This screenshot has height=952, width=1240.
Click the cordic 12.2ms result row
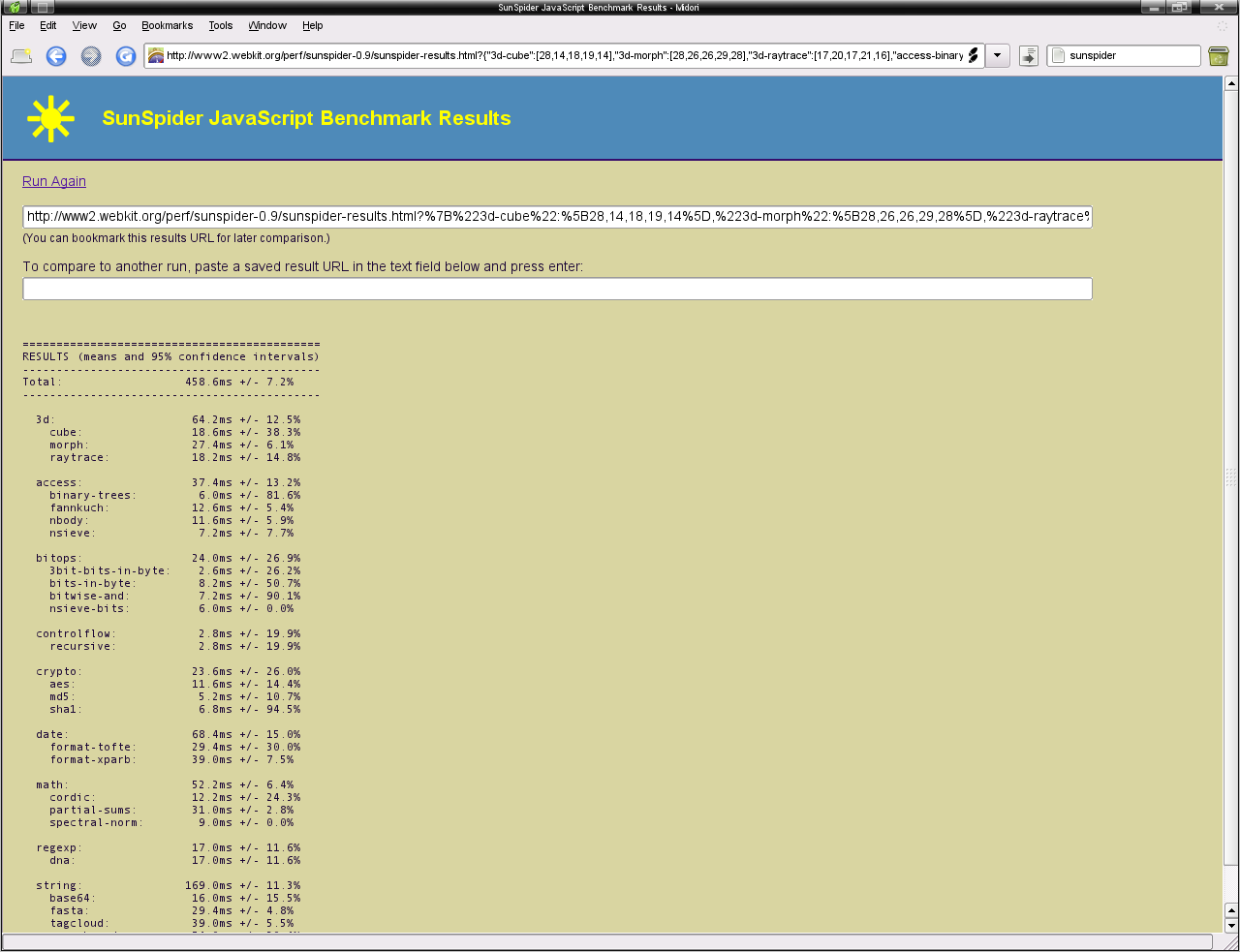pyautogui.click(x=175, y=797)
